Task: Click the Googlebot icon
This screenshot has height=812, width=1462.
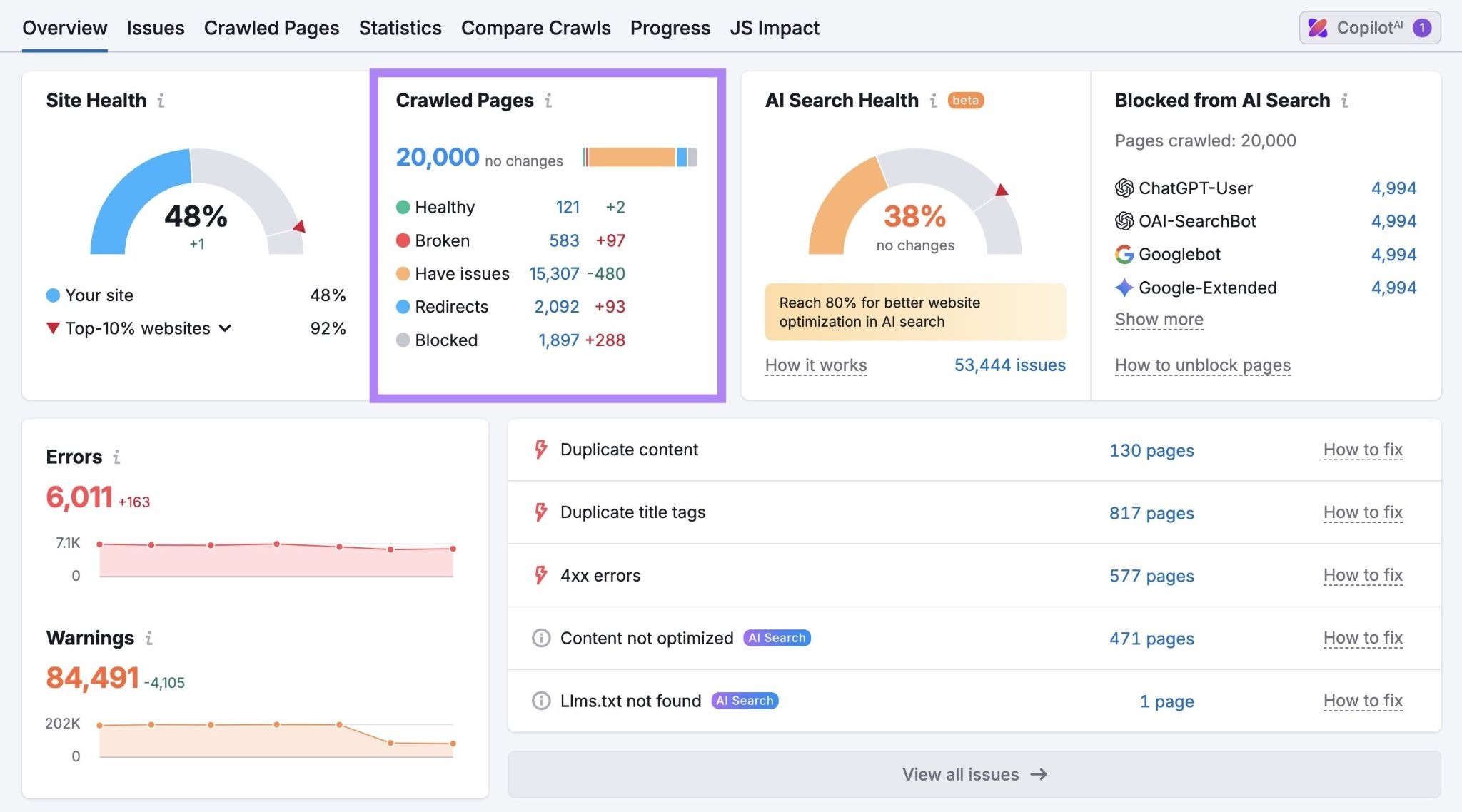Action: coord(1125,254)
